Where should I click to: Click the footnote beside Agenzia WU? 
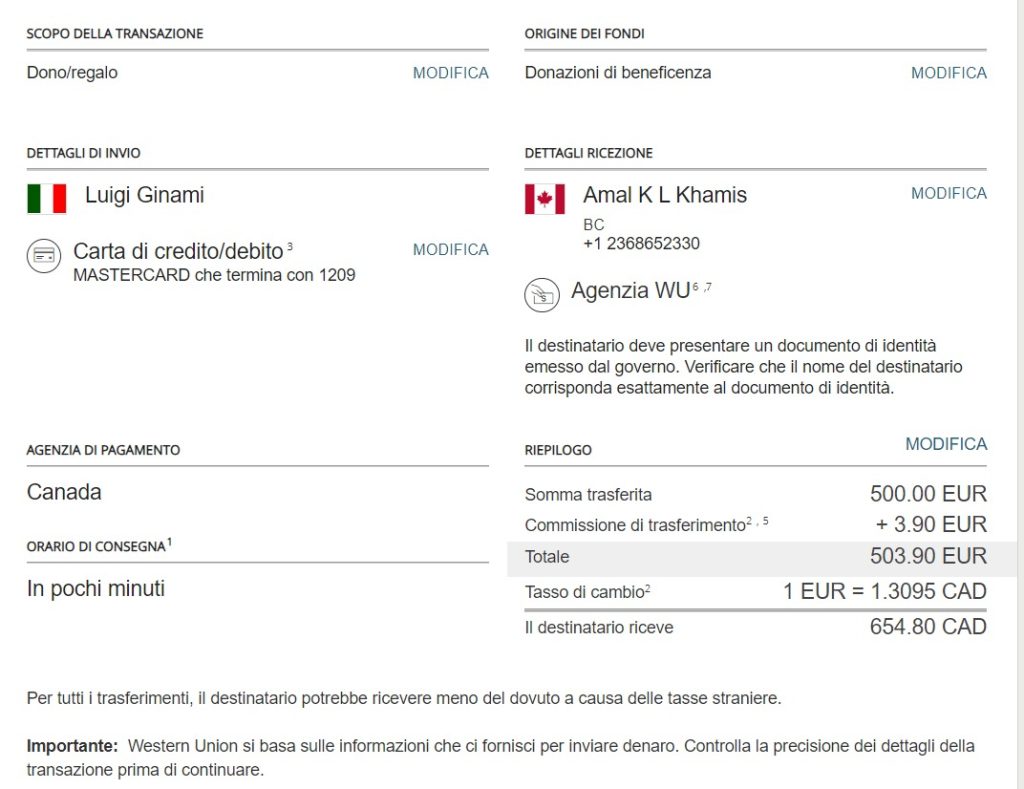click(702, 287)
